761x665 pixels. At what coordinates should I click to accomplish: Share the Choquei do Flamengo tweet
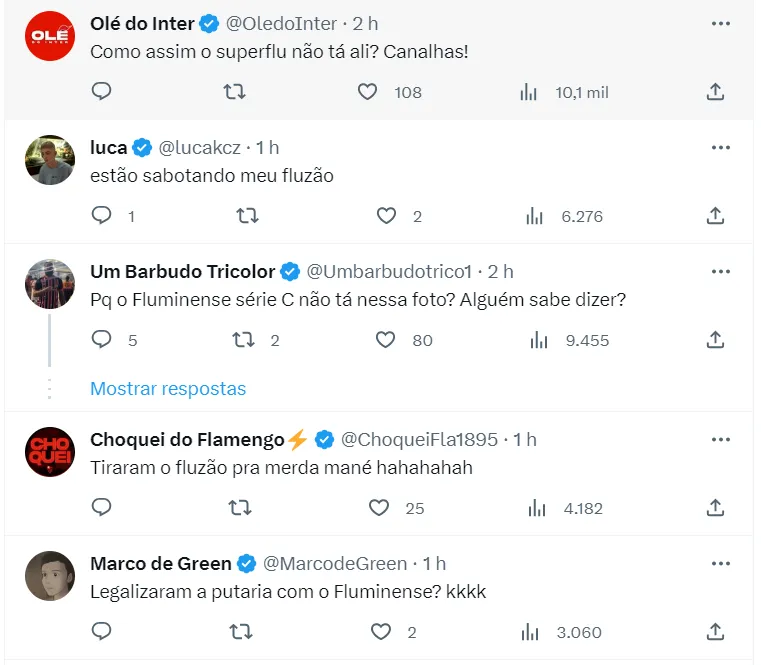click(x=715, y=508)
